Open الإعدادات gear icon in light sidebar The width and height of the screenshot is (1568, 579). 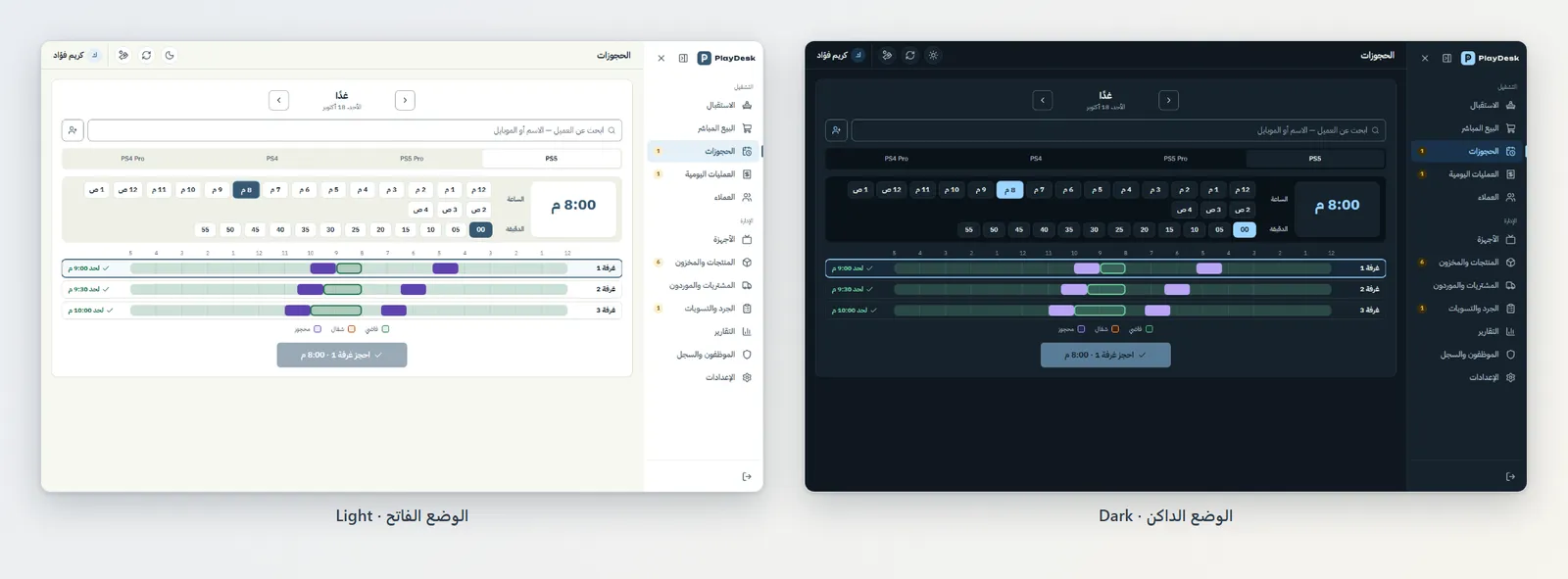click(747, 377)
